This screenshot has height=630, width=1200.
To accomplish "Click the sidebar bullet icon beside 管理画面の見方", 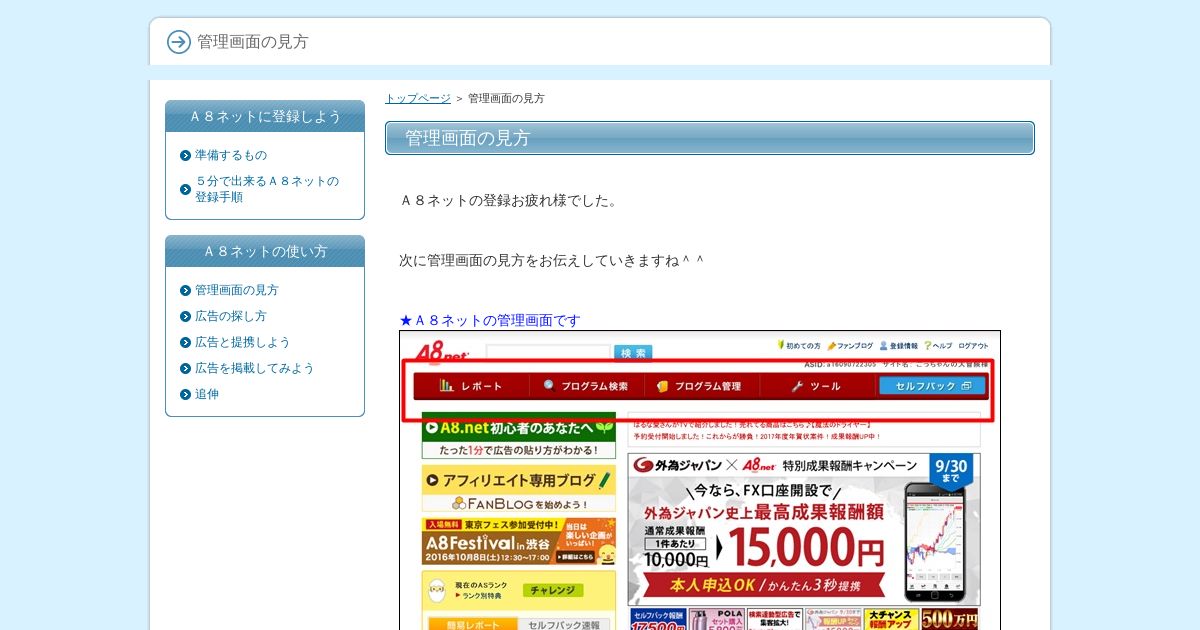I will [x=185, y=291].
